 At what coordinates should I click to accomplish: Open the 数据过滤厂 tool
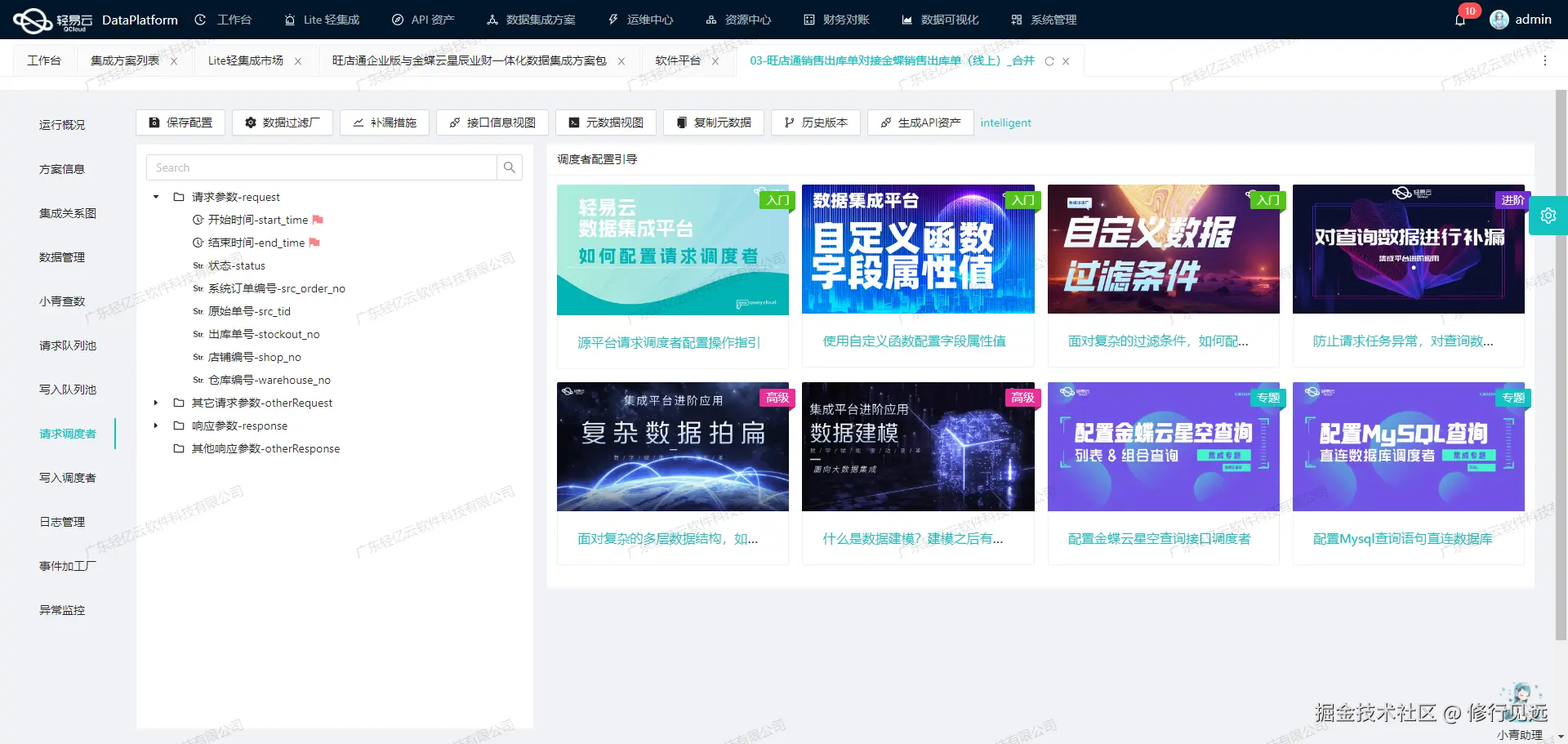pos(283,123)
